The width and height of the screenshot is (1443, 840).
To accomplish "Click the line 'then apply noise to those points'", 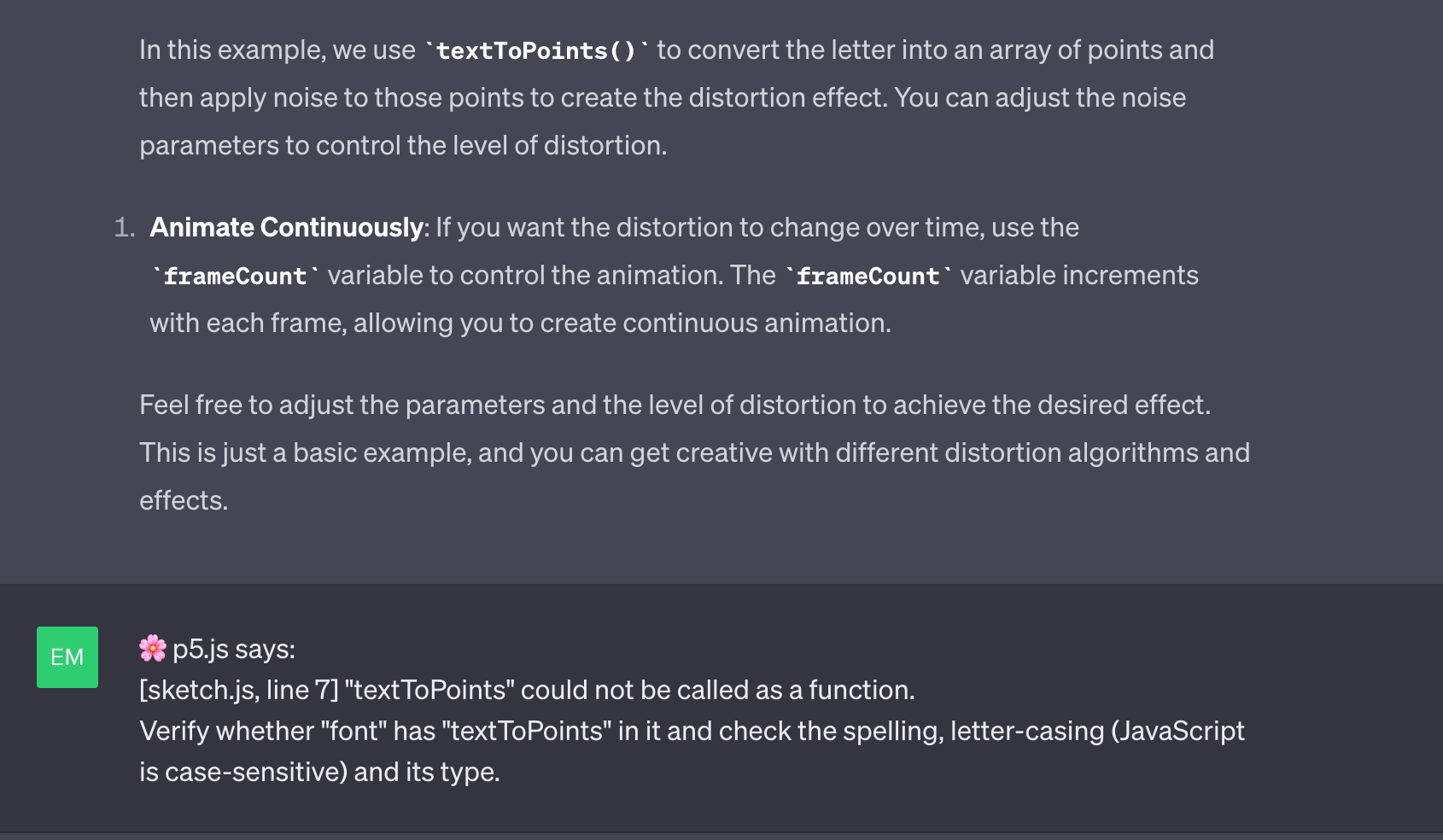I will 663,97.
